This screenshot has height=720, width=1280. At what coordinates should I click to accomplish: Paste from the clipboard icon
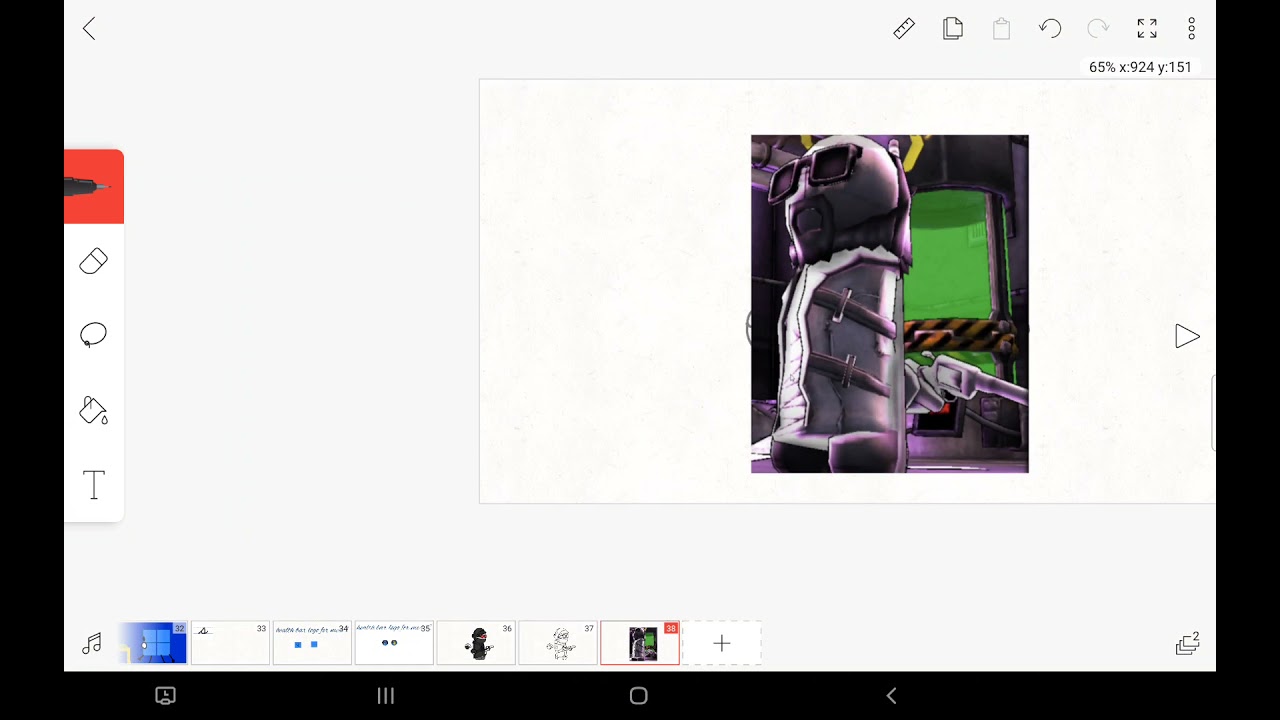click(1001, 29)
